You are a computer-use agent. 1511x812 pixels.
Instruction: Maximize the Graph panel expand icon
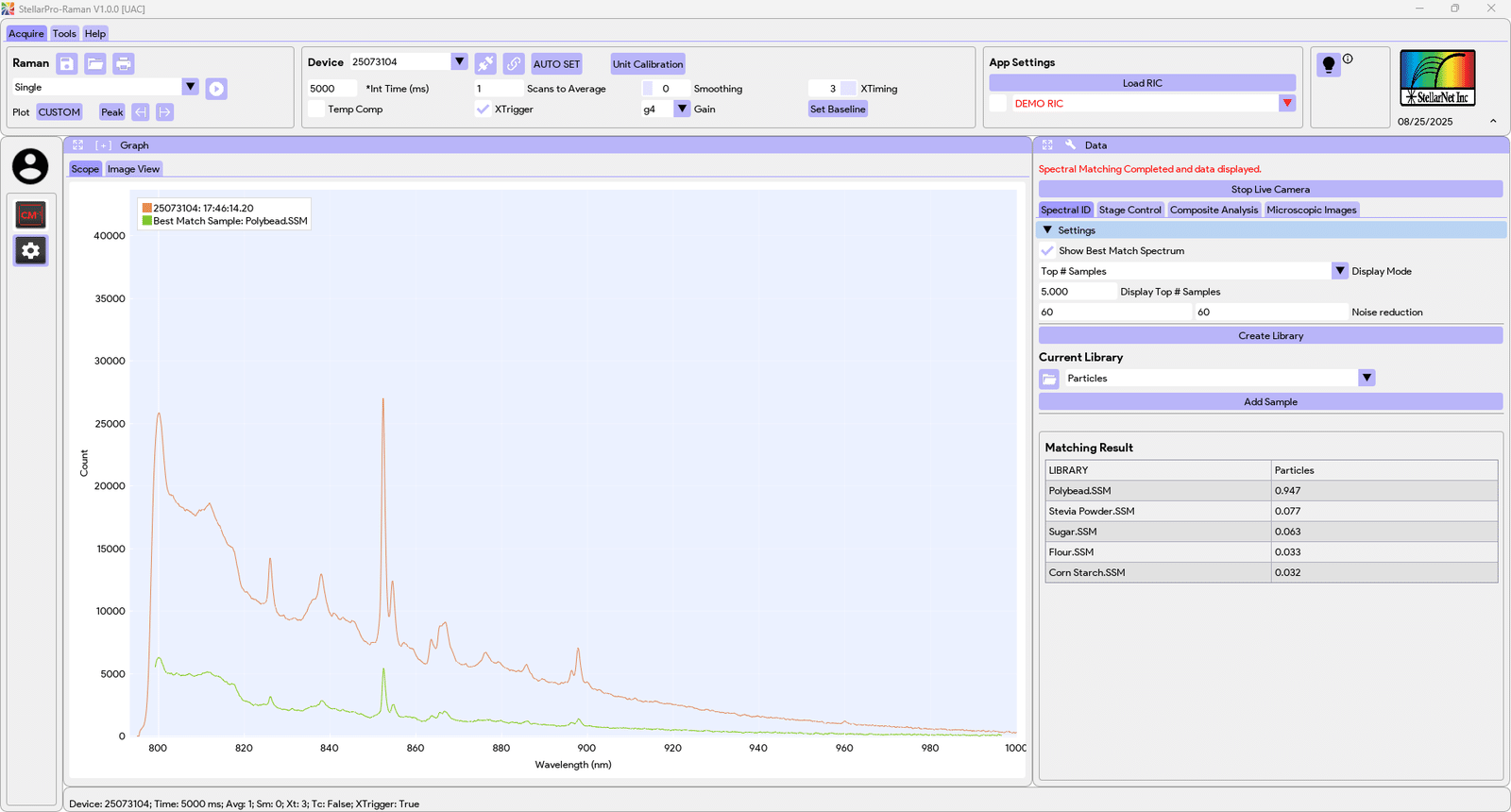(x=78, y=145)
